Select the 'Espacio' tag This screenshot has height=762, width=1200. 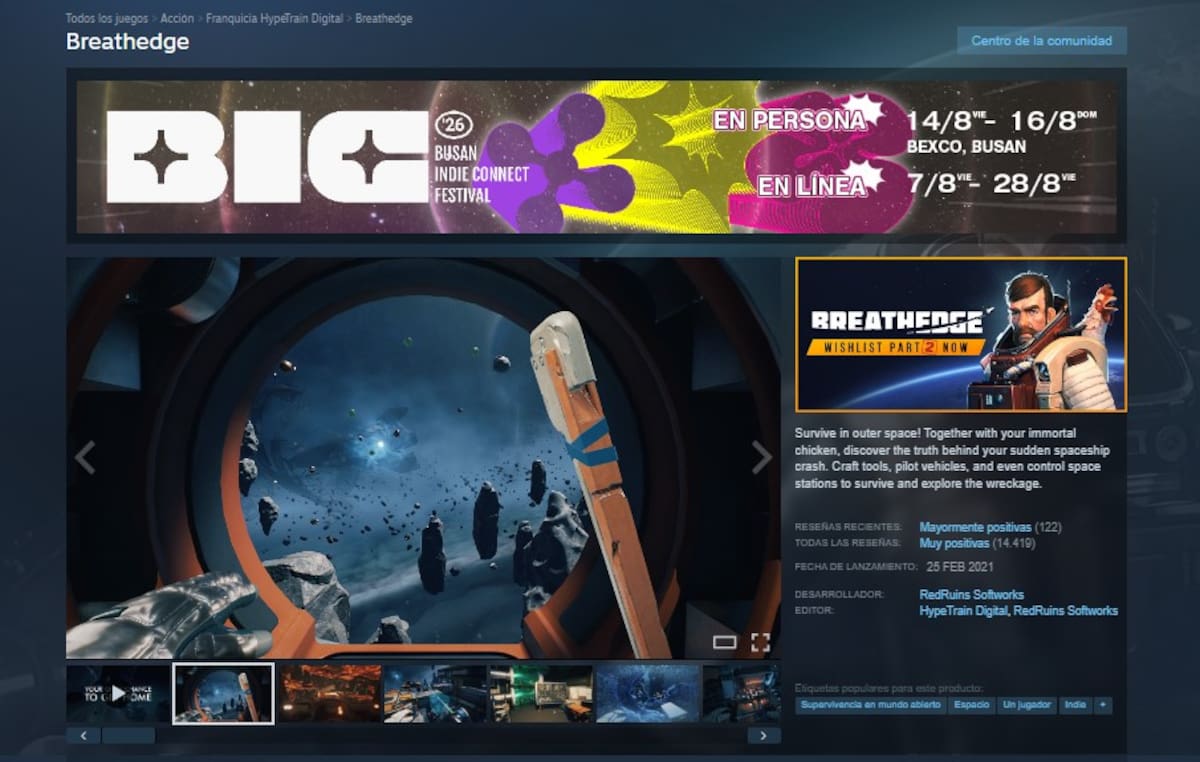972,705
